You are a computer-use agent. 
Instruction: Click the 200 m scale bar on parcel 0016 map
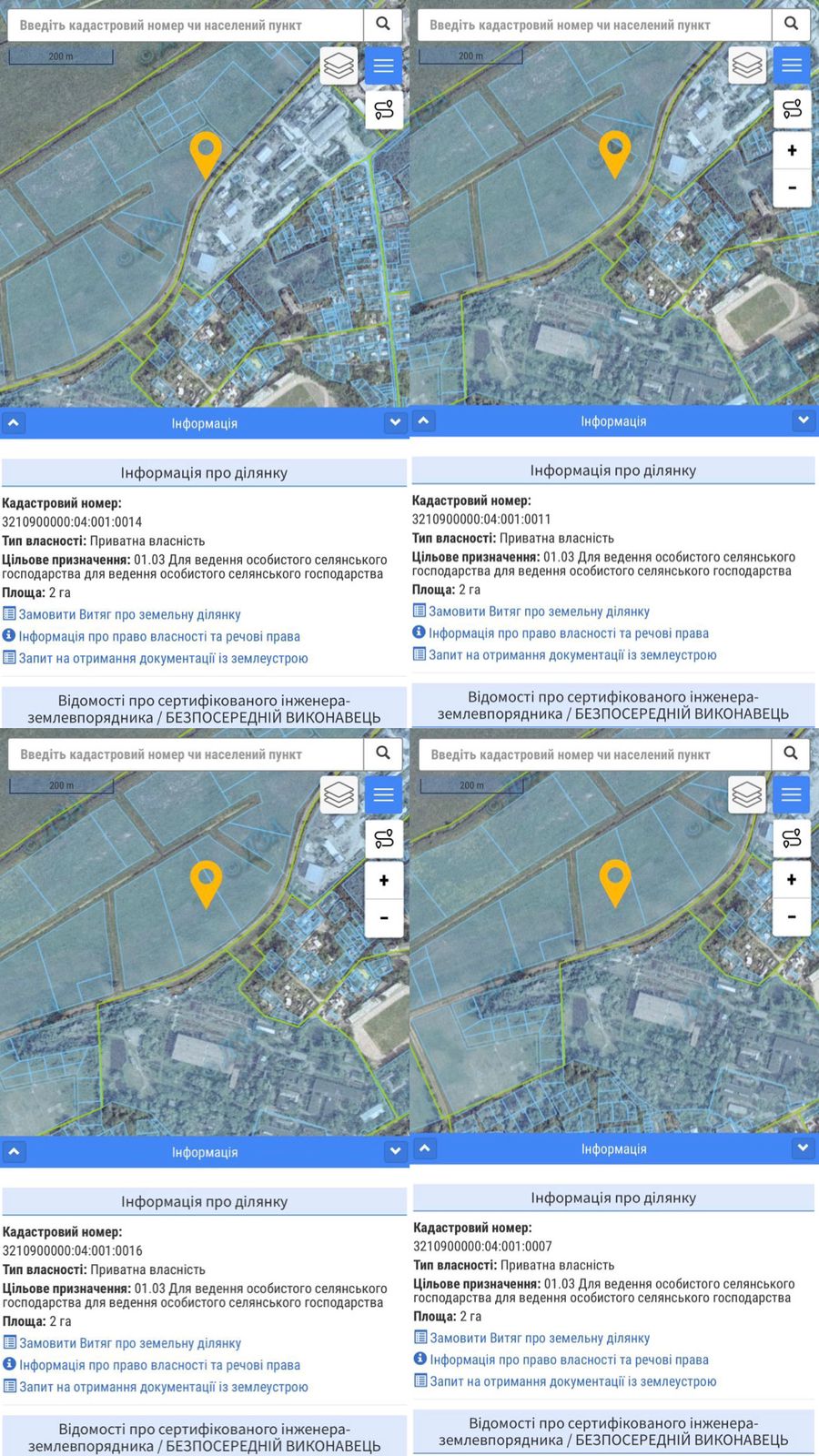coord(61,786)
